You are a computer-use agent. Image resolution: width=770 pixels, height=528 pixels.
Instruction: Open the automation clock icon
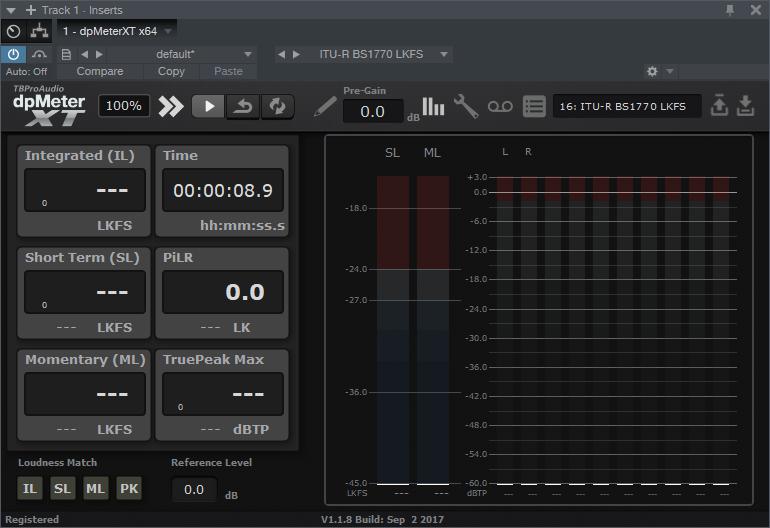[14, 31]
